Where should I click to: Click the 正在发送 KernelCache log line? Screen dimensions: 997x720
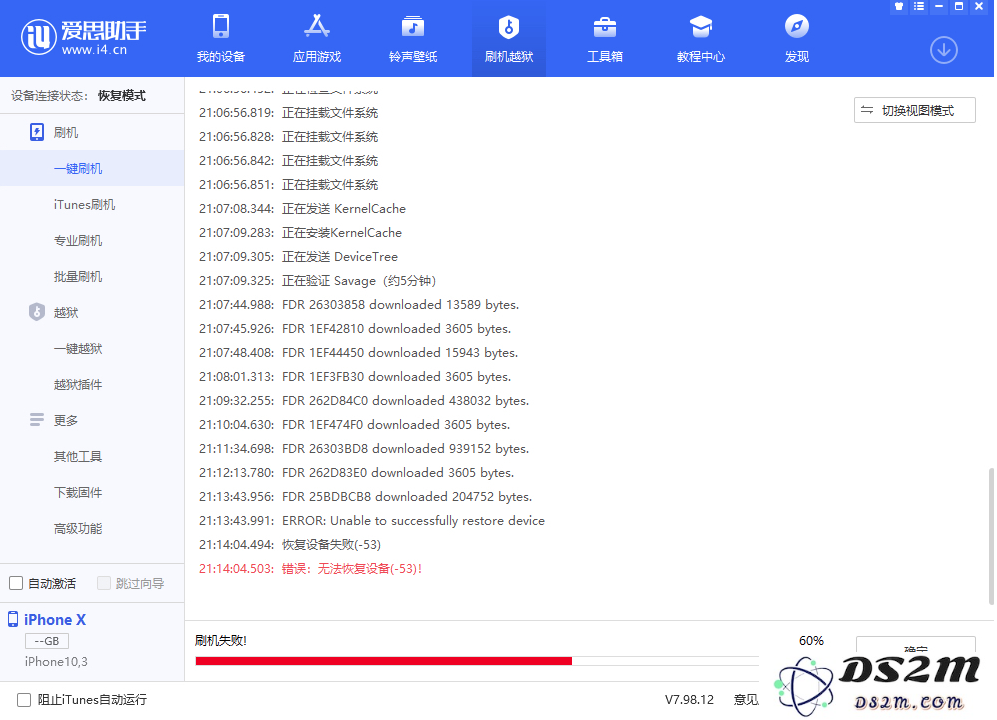tap(302, 209)
